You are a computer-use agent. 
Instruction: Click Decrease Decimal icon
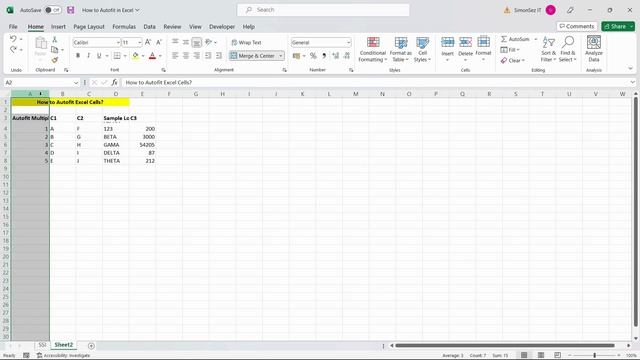pos(347,56)
